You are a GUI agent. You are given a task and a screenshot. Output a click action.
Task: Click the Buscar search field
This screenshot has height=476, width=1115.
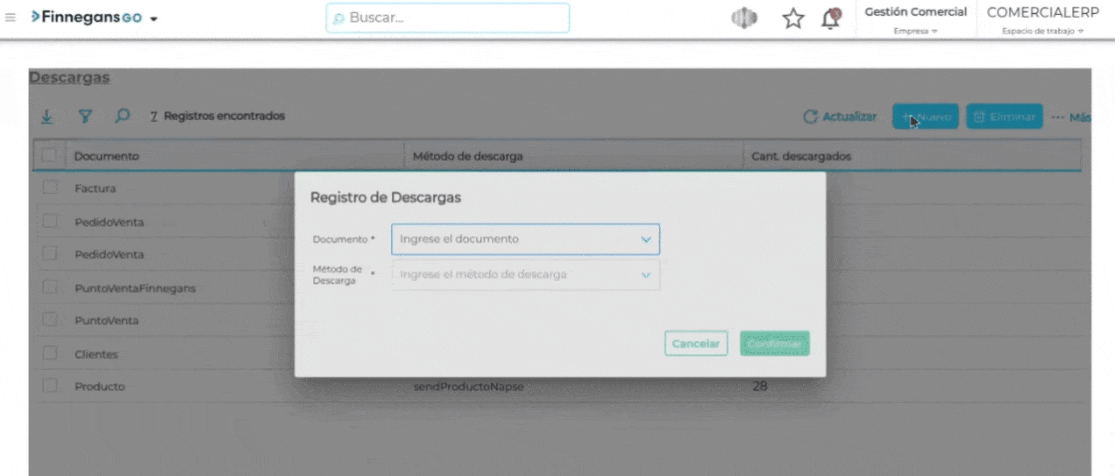(x=447, y=18)
